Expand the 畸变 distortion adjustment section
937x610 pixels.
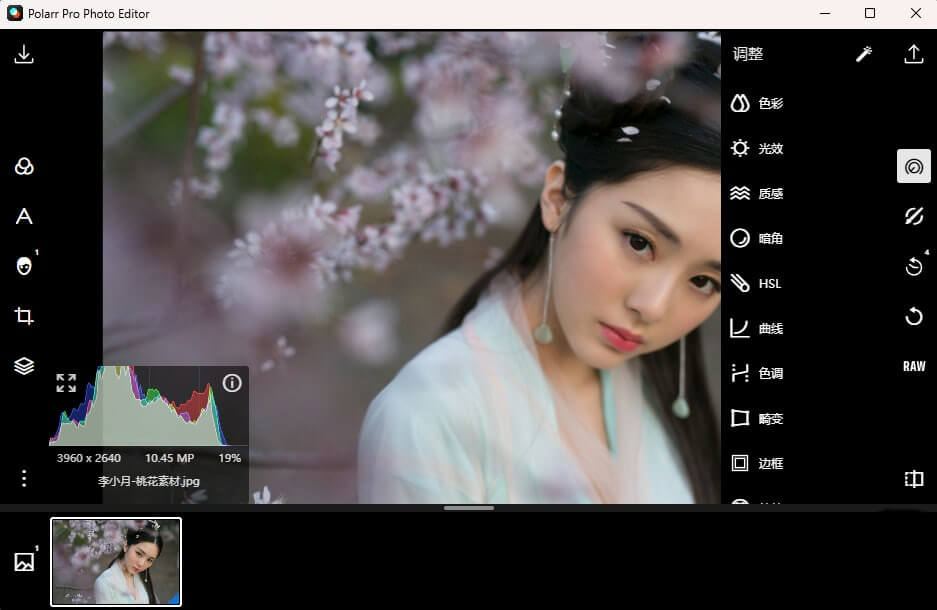pos(757,418)
